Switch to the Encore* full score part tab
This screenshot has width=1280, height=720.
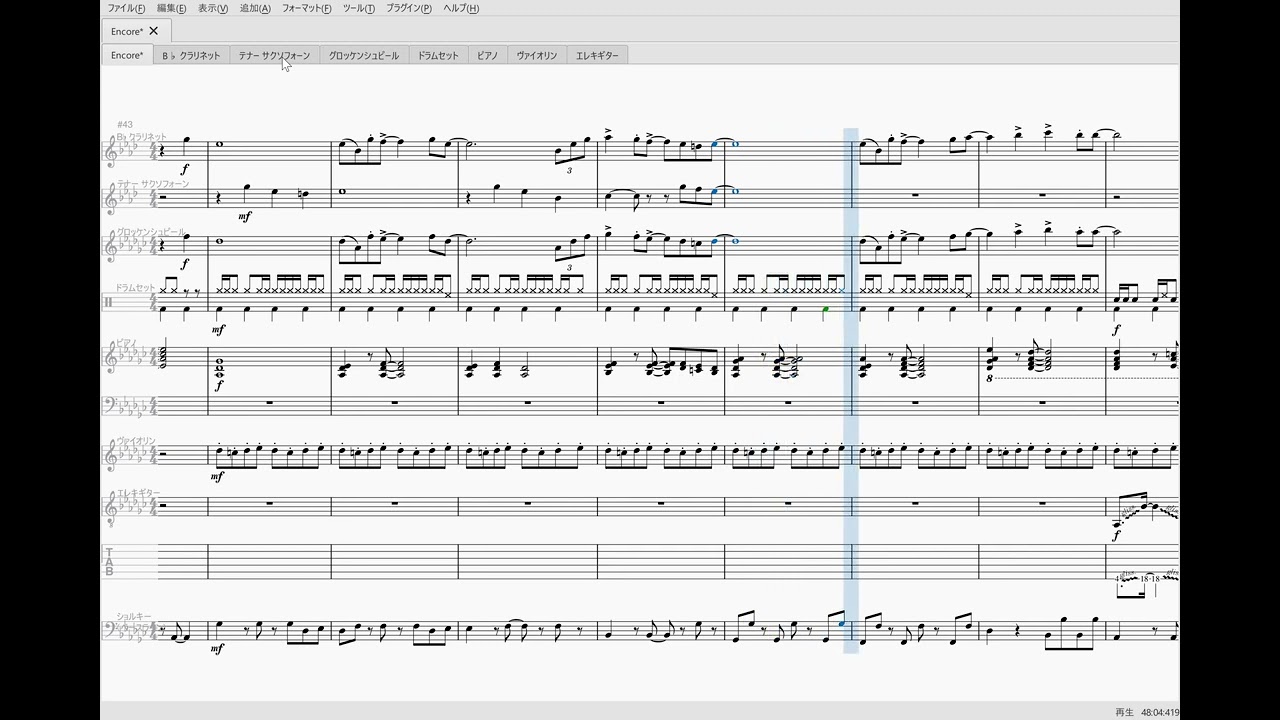127,55
